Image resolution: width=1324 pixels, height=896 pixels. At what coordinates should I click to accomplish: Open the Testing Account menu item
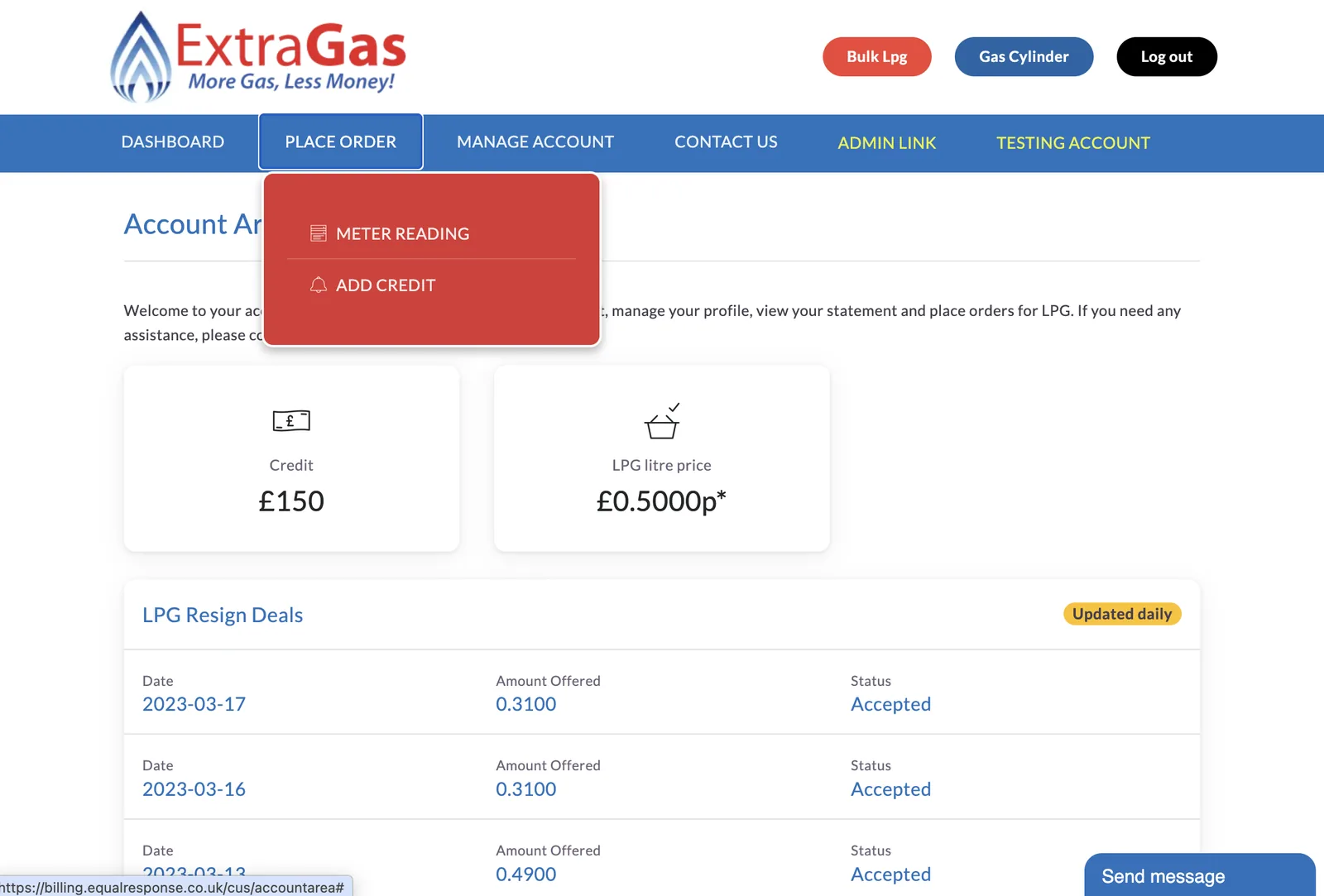[1073, 142]
